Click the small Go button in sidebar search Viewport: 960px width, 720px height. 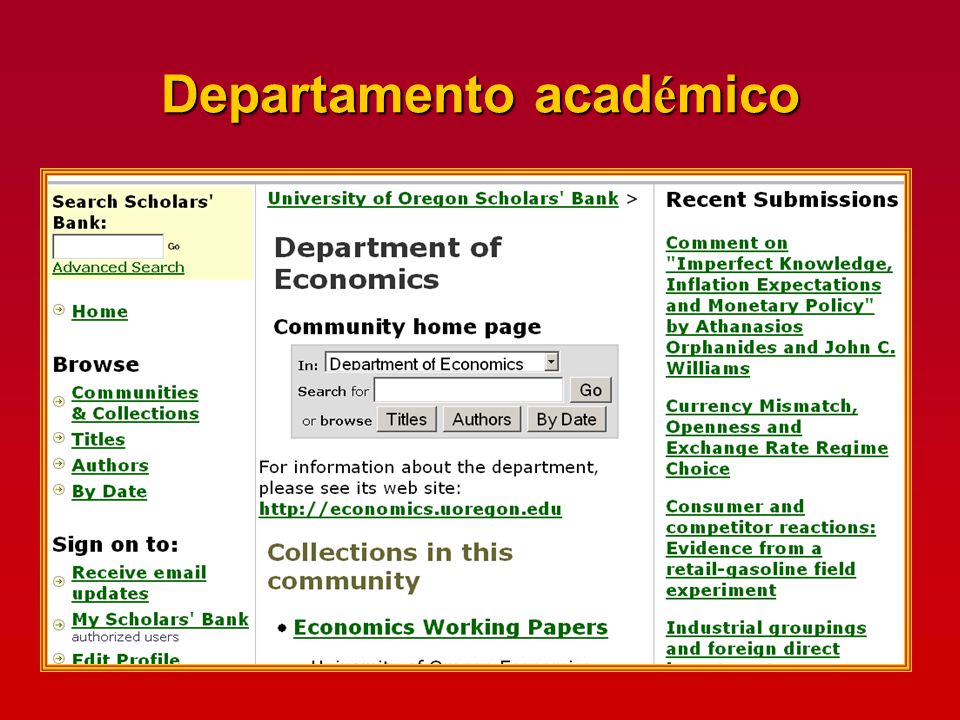point(174,246)
